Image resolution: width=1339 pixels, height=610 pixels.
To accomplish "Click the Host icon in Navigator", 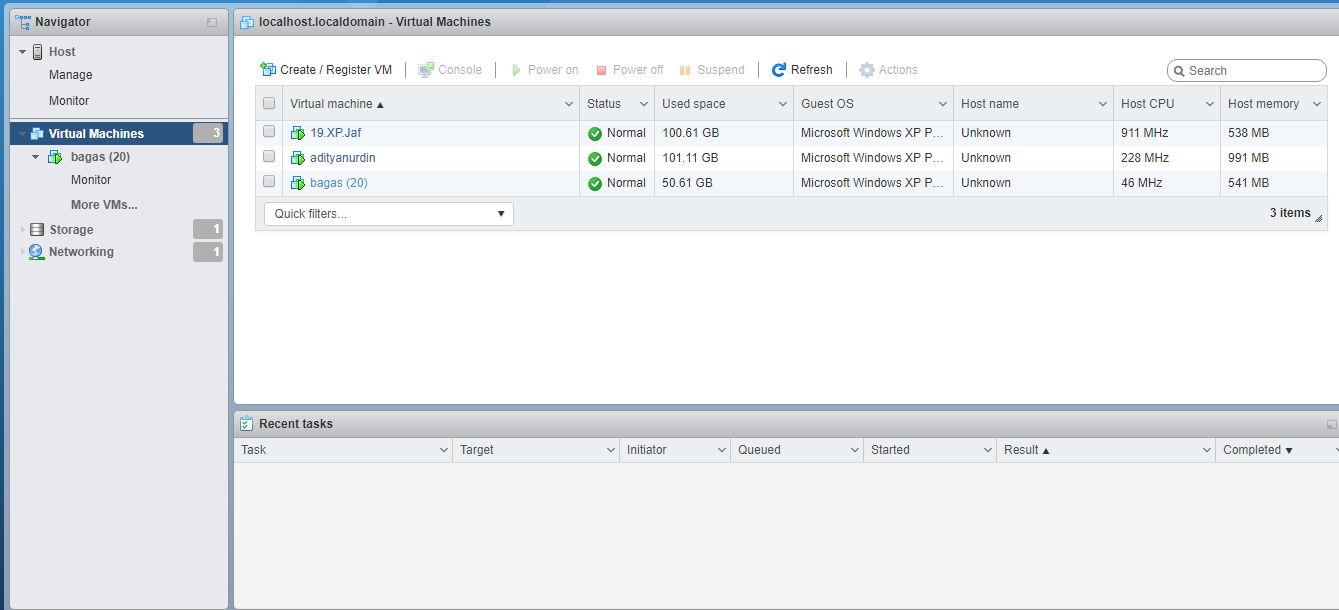I will [37, 51].
